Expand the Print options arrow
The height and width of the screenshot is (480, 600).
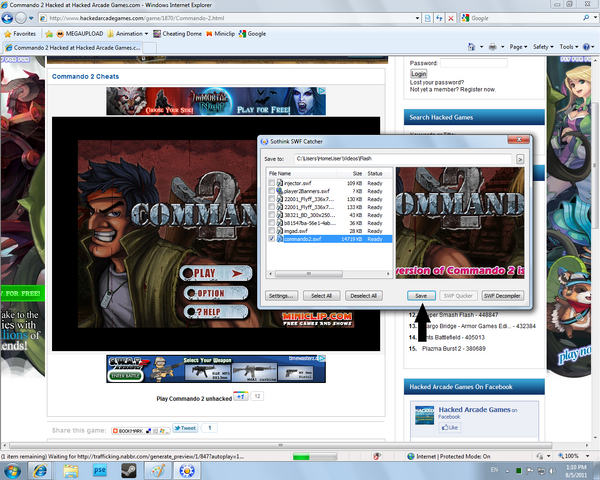pyautogui.click(x=502, y=47)
